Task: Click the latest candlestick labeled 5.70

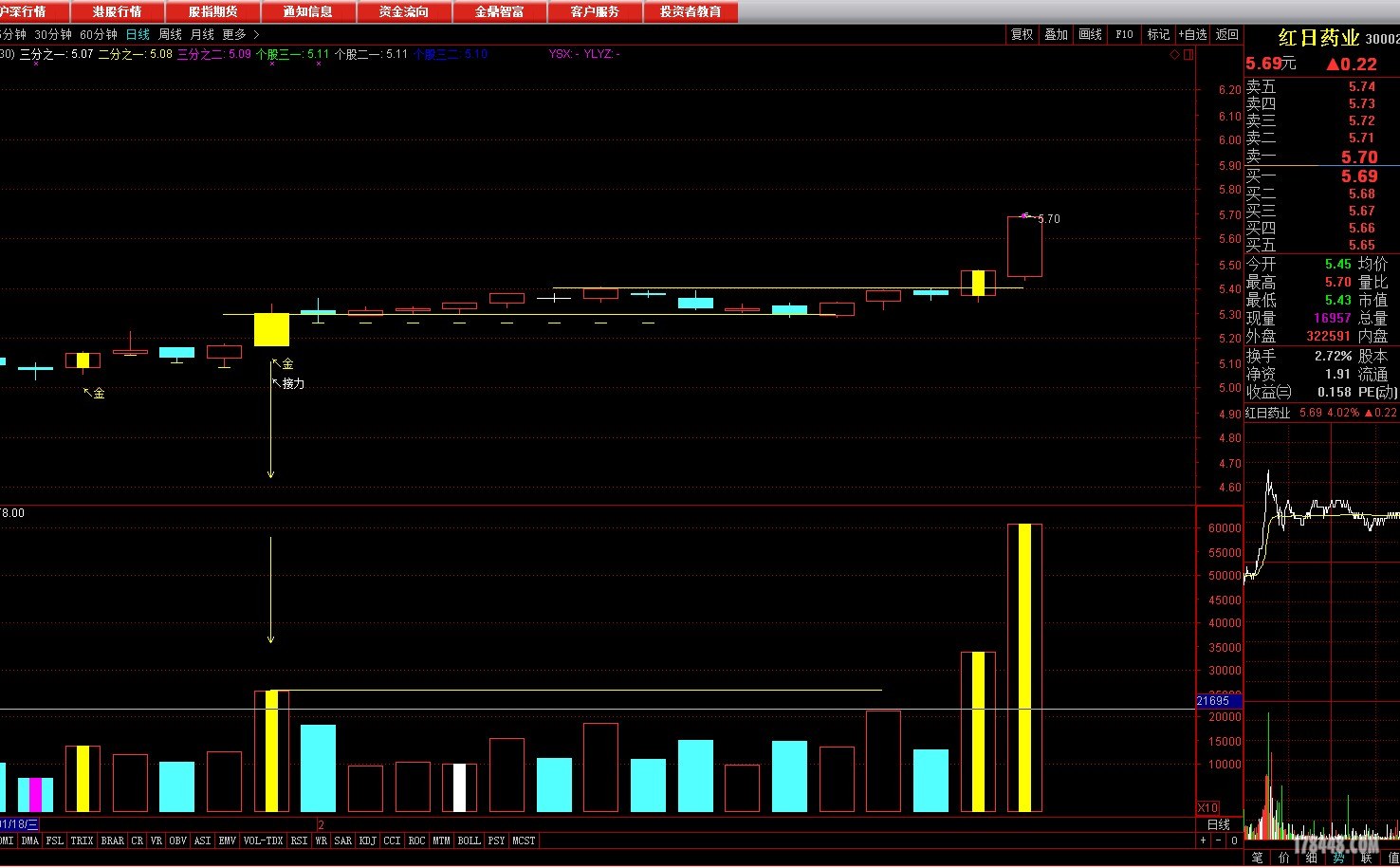Action: (1024, 247)
